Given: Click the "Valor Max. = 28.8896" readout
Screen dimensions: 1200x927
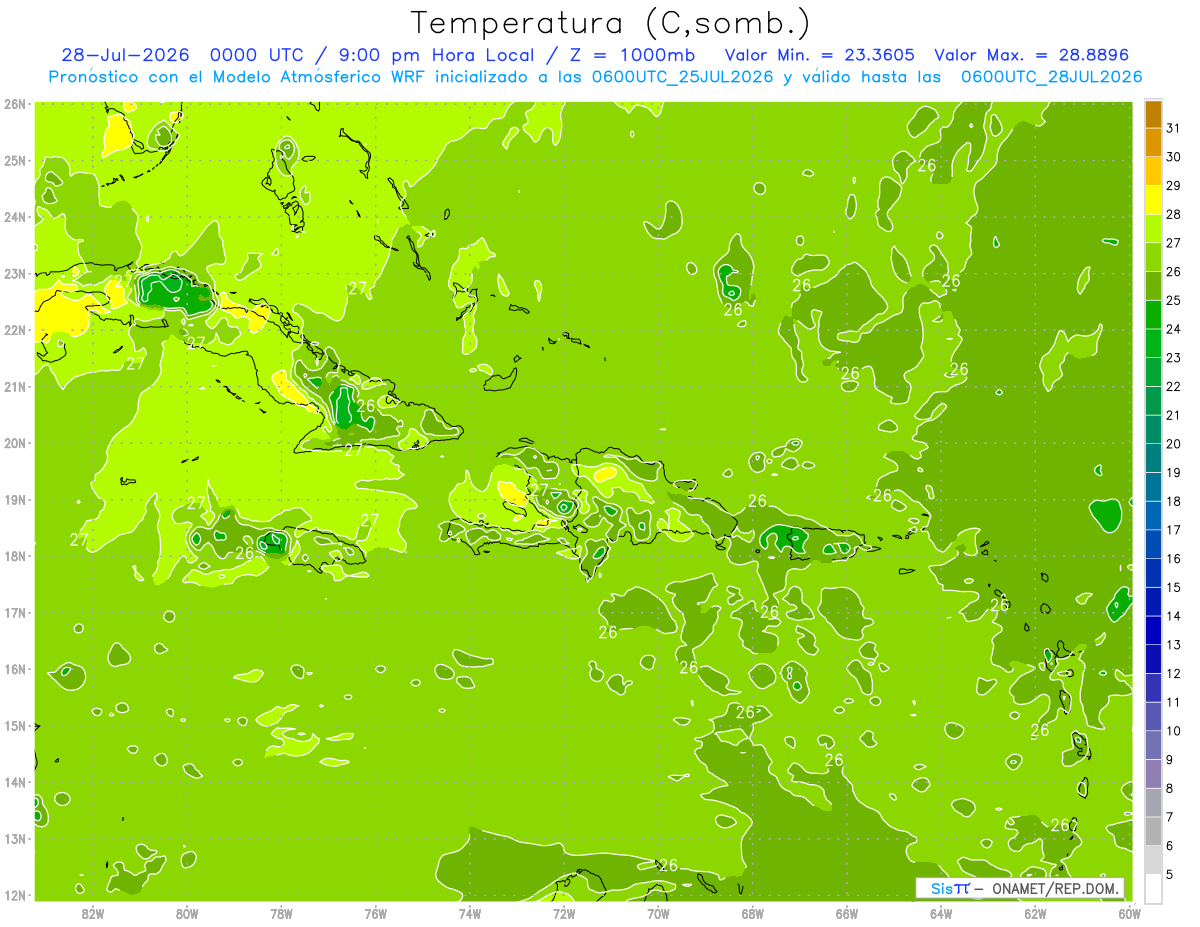Looking at the screenshot, I should pyautogui.click(x=1033, y=55).
